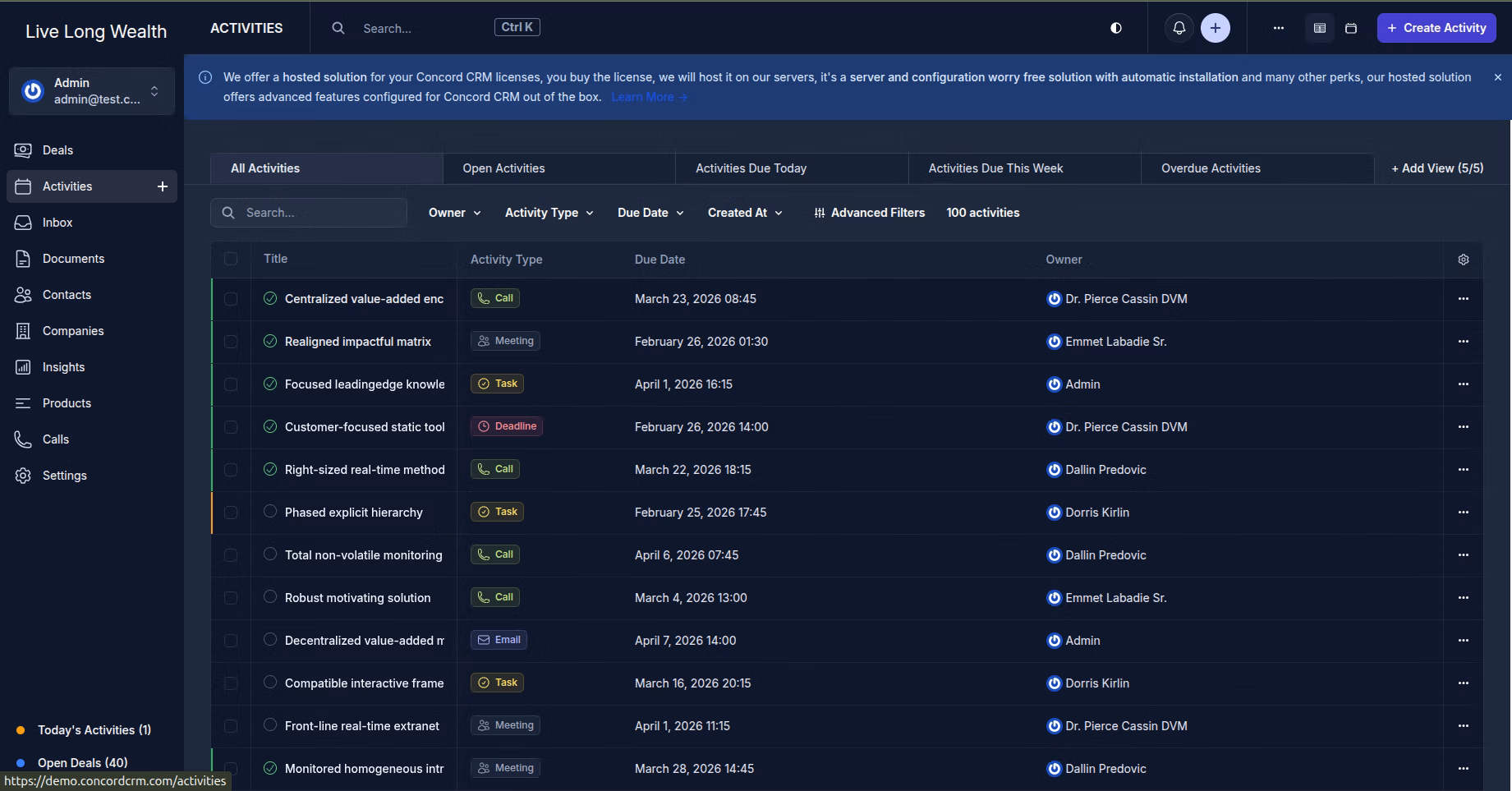Mark Phased explicit hierarchy as complete
Viewport: 1512px width, 791px height.
(270, 512)
